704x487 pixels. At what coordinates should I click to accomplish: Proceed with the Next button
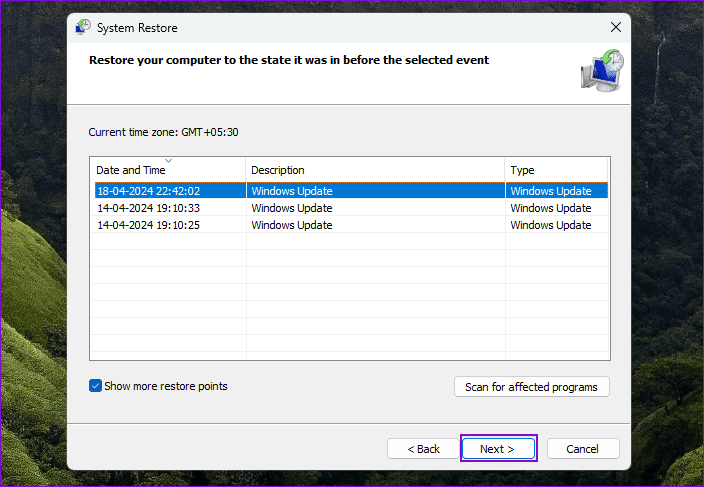pos(498,449)
